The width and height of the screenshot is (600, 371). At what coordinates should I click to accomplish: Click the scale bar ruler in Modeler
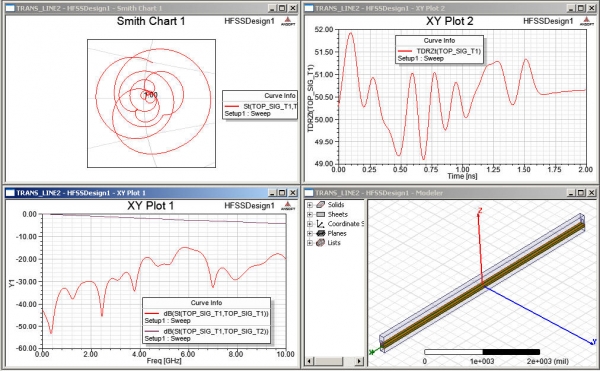(482, 352)
